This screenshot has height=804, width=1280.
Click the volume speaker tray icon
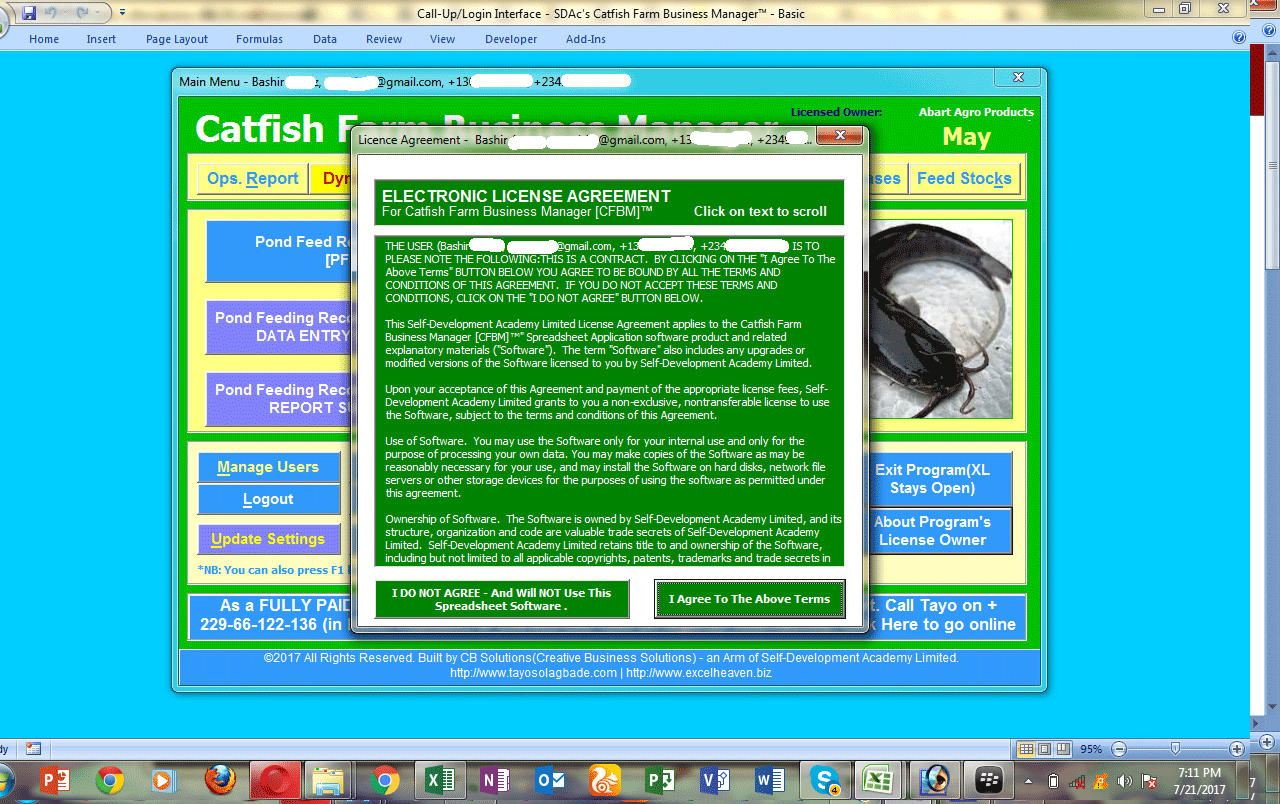click(1125, 781)
